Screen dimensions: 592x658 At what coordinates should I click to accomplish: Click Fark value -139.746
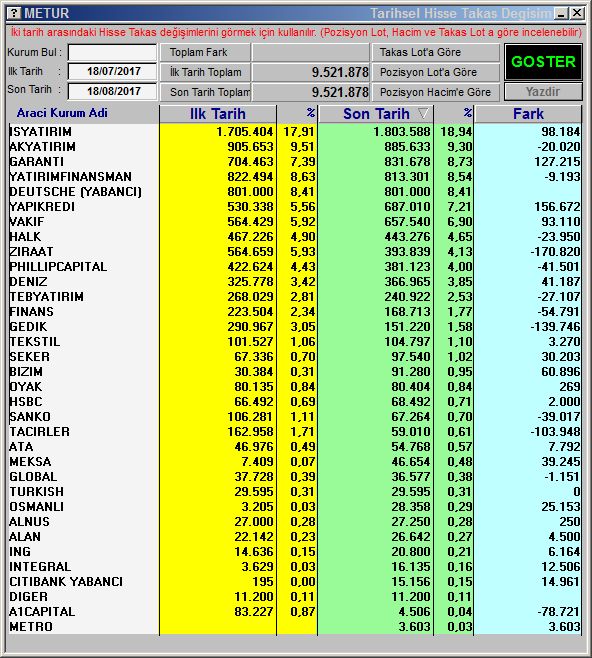point(555,327)
